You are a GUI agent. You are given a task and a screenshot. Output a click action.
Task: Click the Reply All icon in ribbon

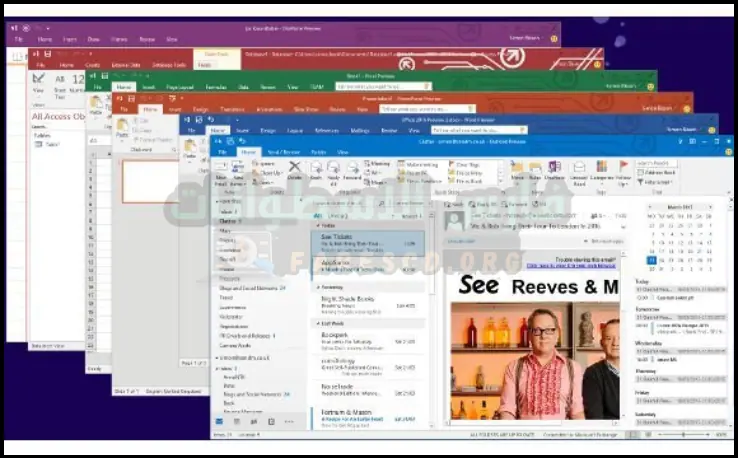pos(333,168)
